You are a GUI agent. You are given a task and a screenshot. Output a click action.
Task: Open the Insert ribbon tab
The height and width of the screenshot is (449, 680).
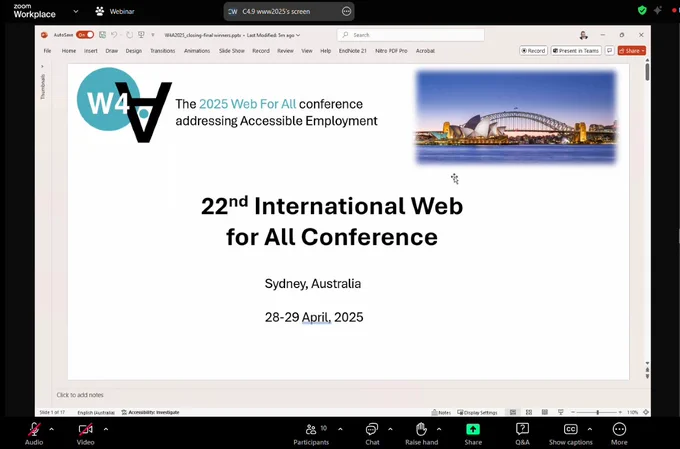(x=91, y=51)
